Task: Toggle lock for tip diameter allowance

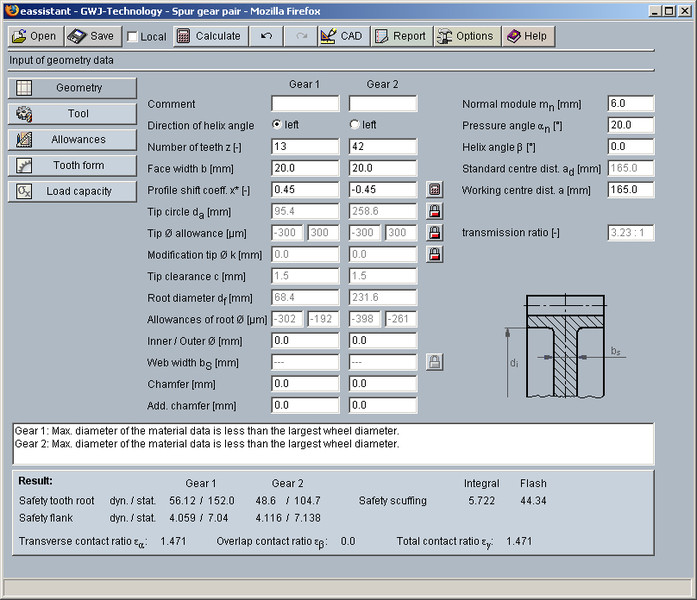Action: pyautogui.click(x=434, y=233)
